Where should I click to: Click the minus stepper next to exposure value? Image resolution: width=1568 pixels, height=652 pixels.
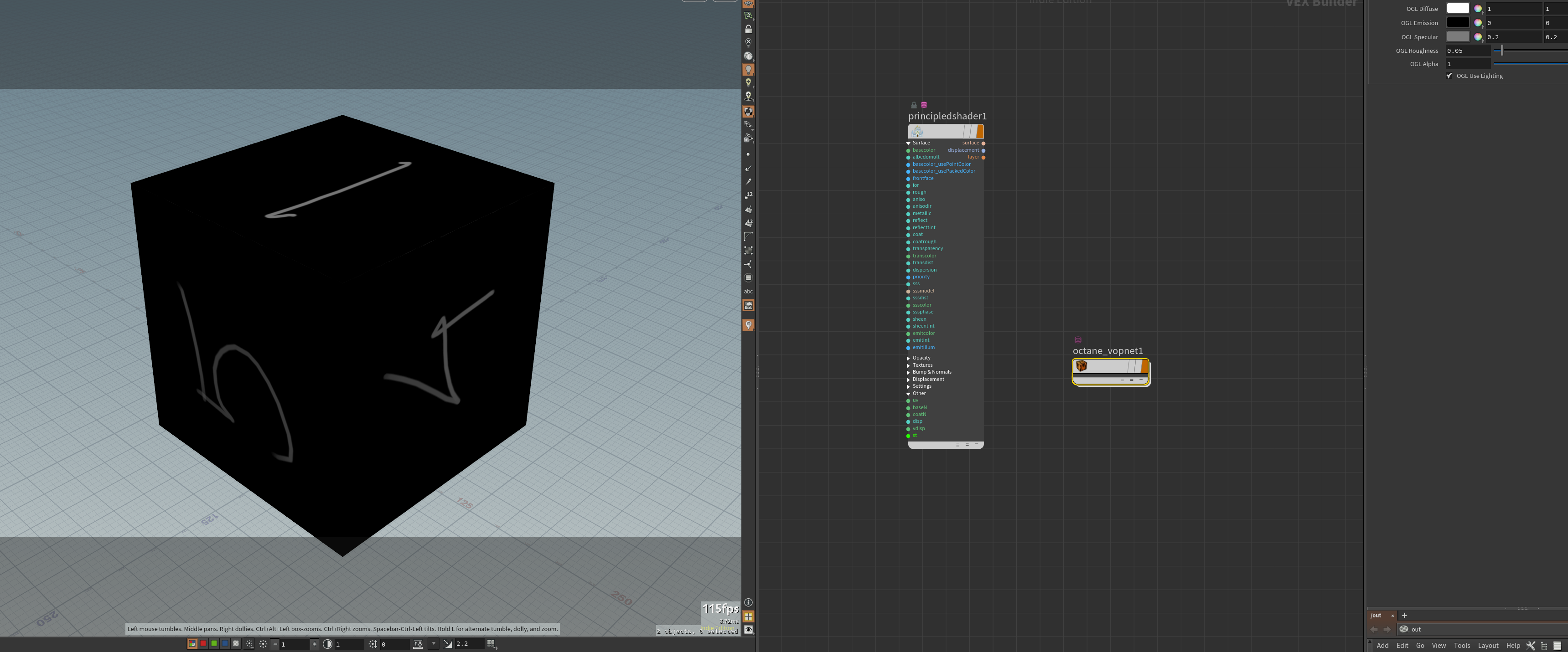click(x=274, y=643)
